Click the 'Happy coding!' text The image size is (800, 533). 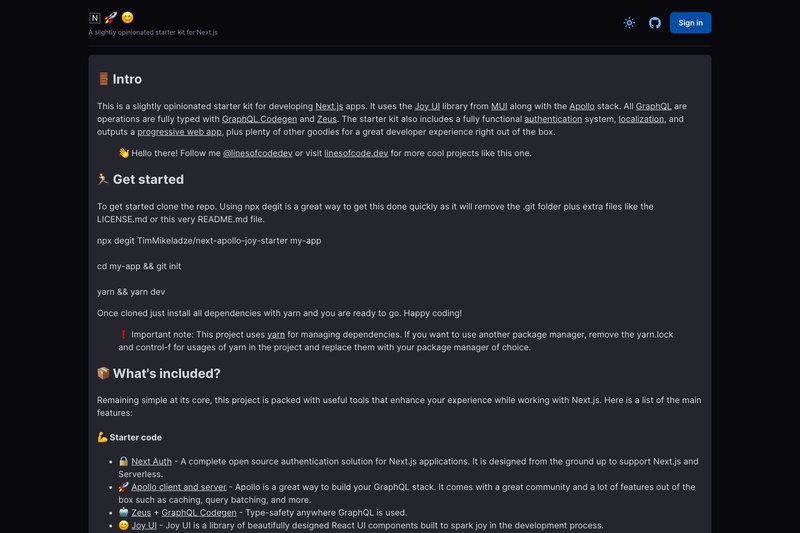pyautogui.click(x=433, y=313)
